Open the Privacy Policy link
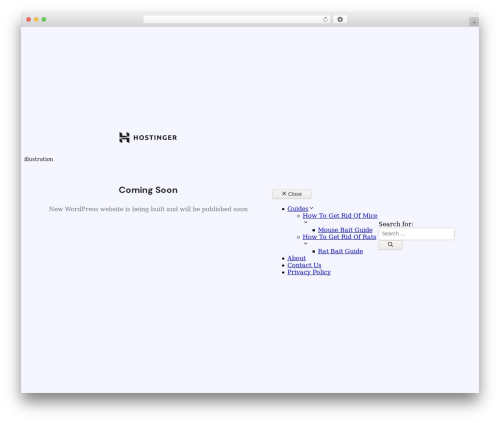The image size is (500, 423). 309,272
